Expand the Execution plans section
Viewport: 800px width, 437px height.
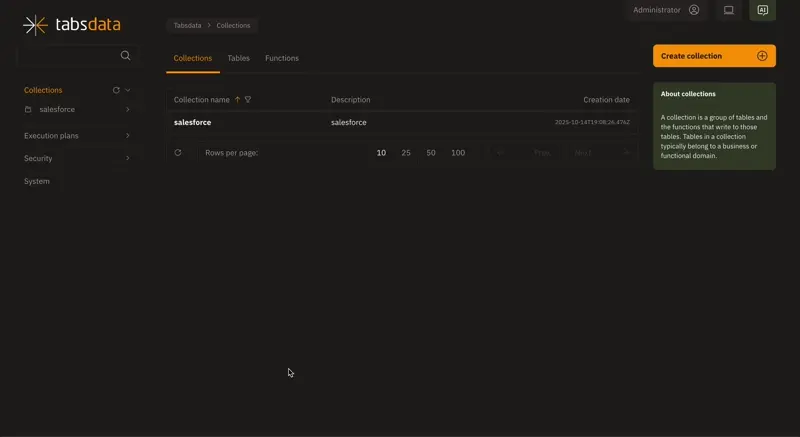tap(128, 136)
